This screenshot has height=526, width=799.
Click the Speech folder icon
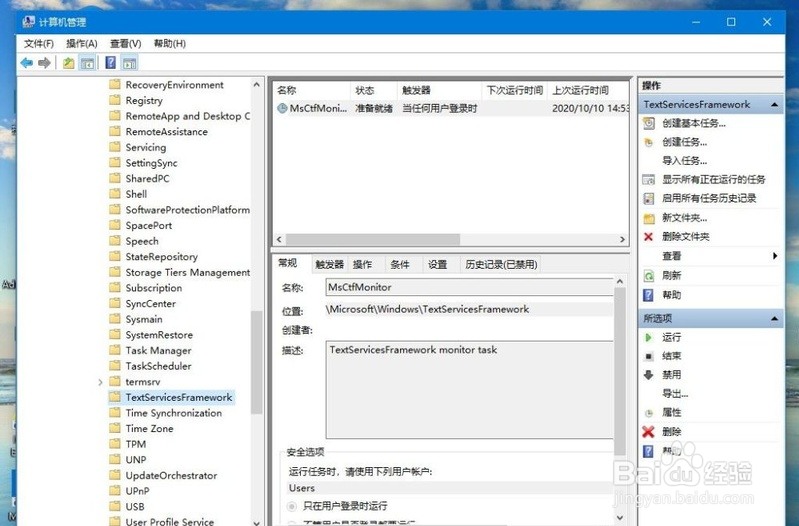115,241
